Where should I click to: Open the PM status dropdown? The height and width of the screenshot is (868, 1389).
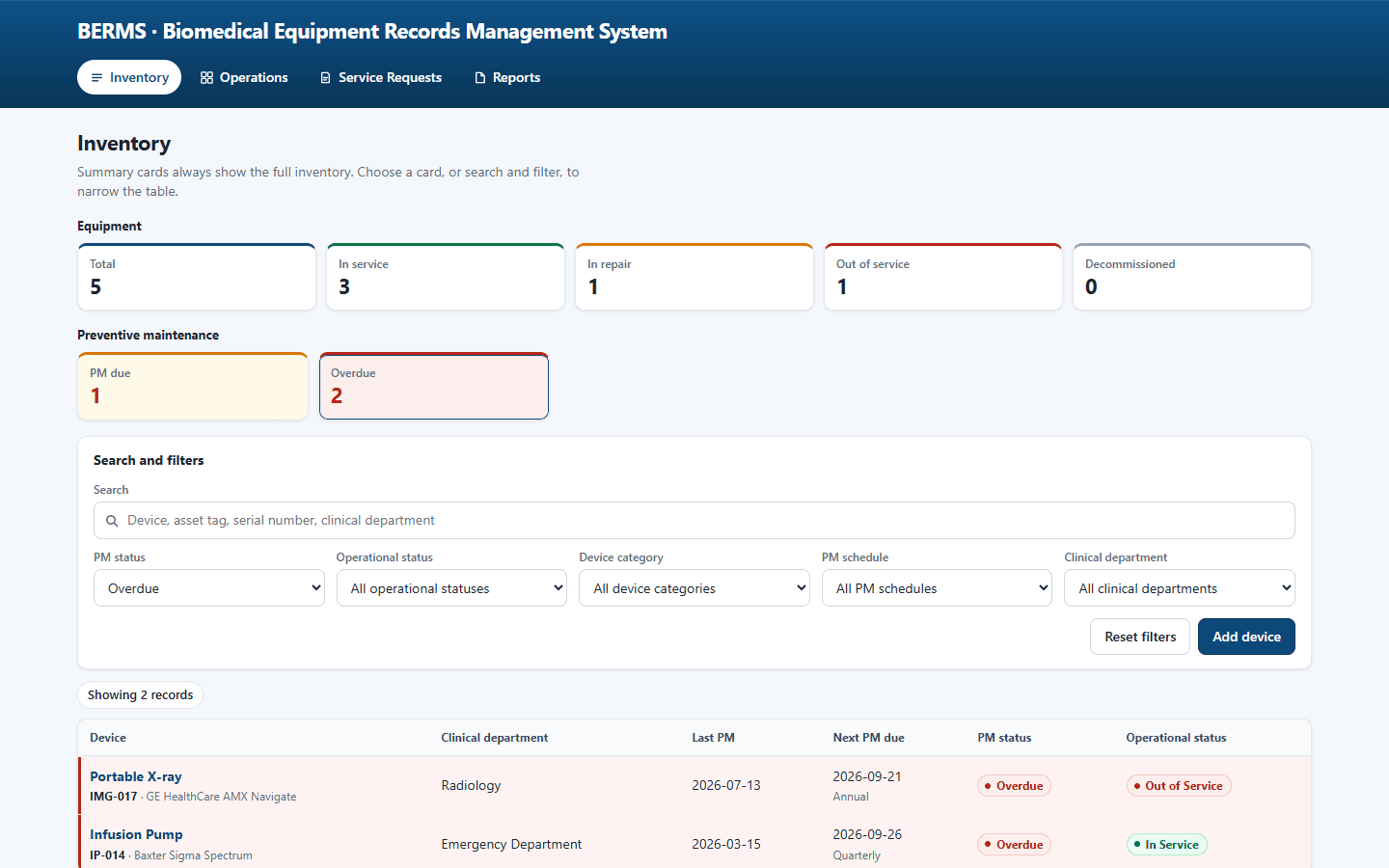[x=209, y=588]
